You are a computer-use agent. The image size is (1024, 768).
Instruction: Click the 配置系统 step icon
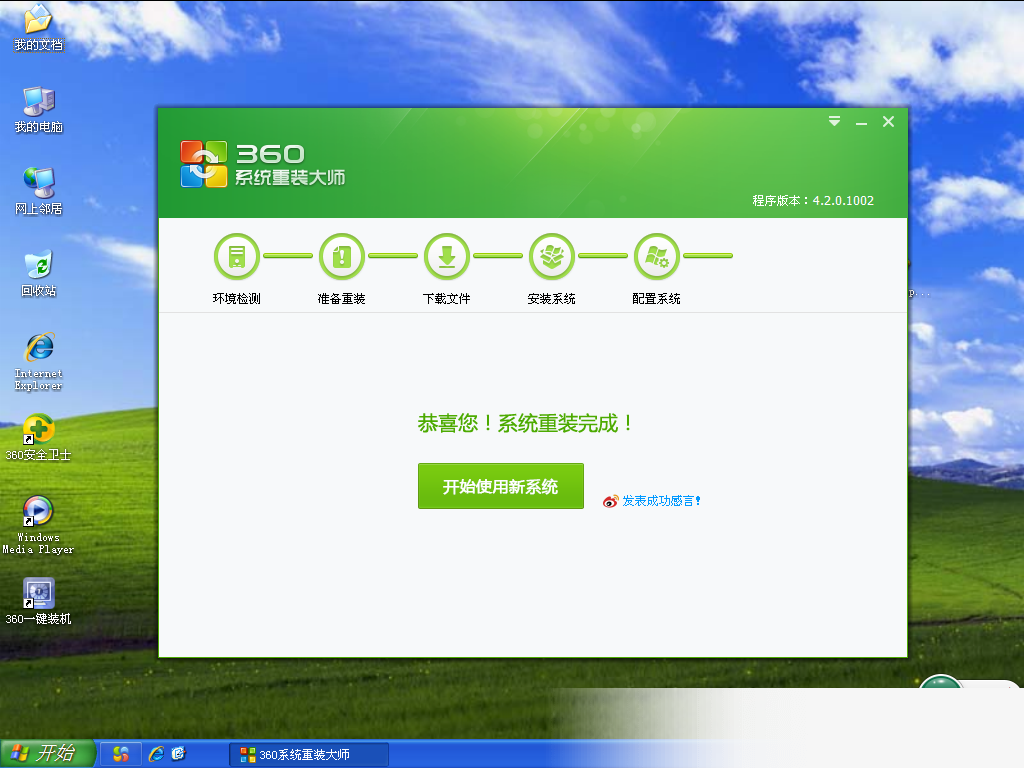(x=657, y=256)
